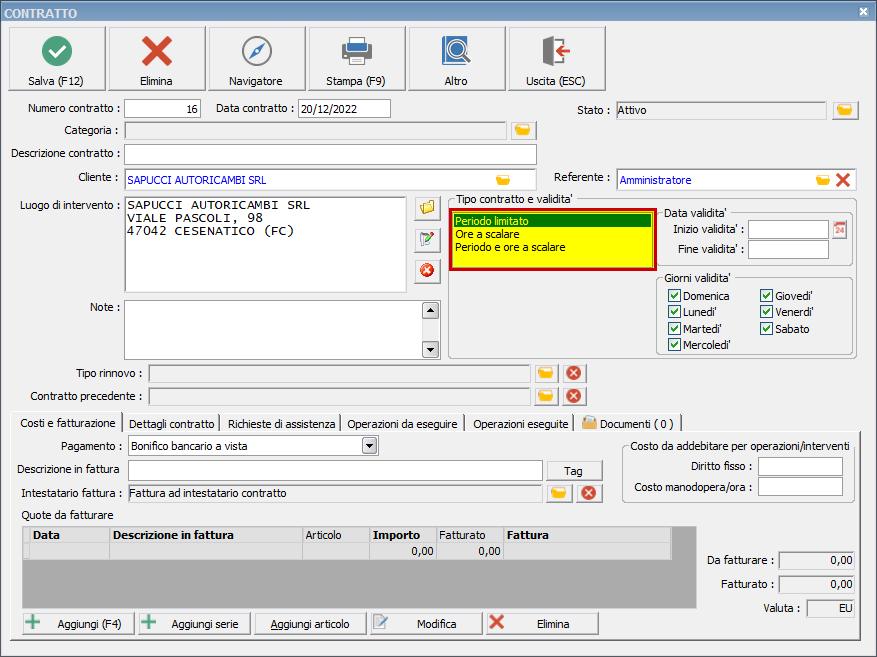The height and width of the screenshot is (657, 877).
Task: Edit the Luogo di intervento address
Action: (427, 240)
